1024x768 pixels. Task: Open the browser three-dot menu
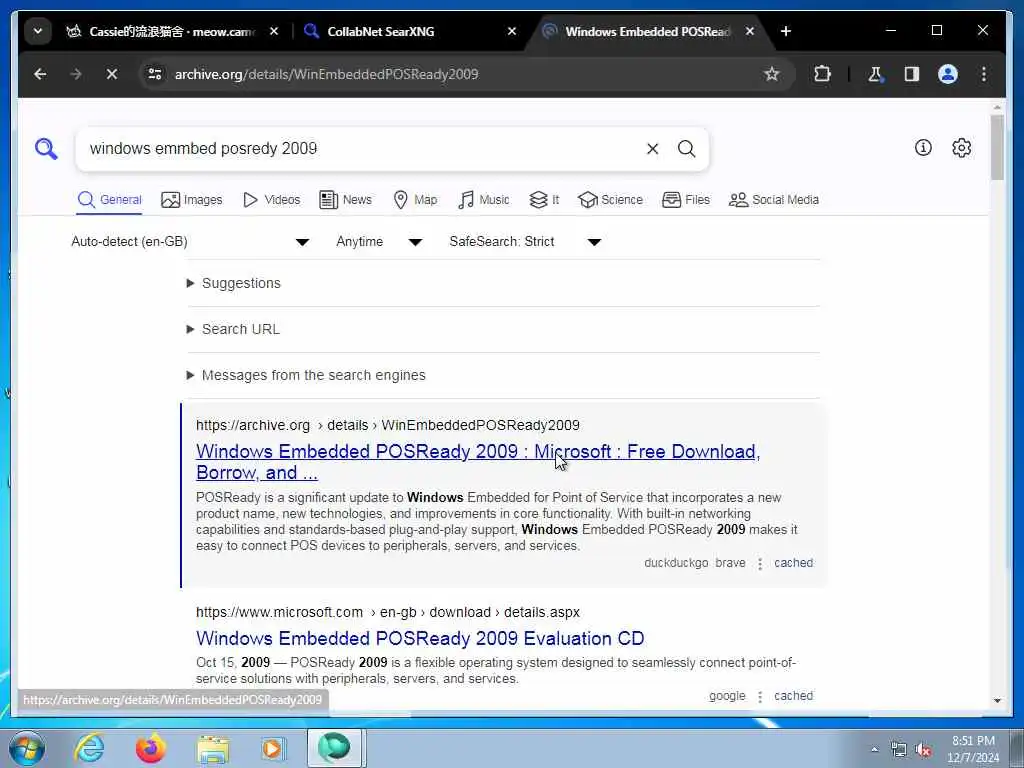[984, 74]
